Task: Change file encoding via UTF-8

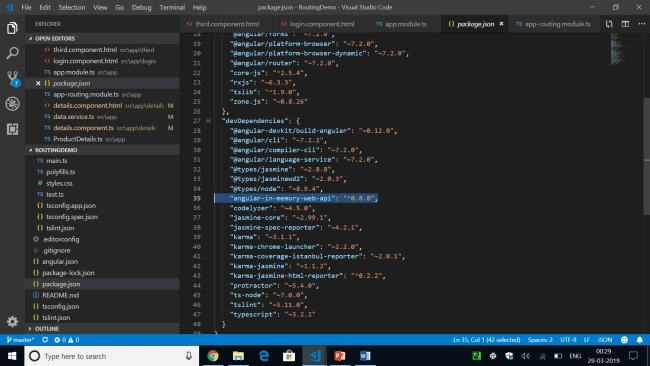Action: (568, 340)
